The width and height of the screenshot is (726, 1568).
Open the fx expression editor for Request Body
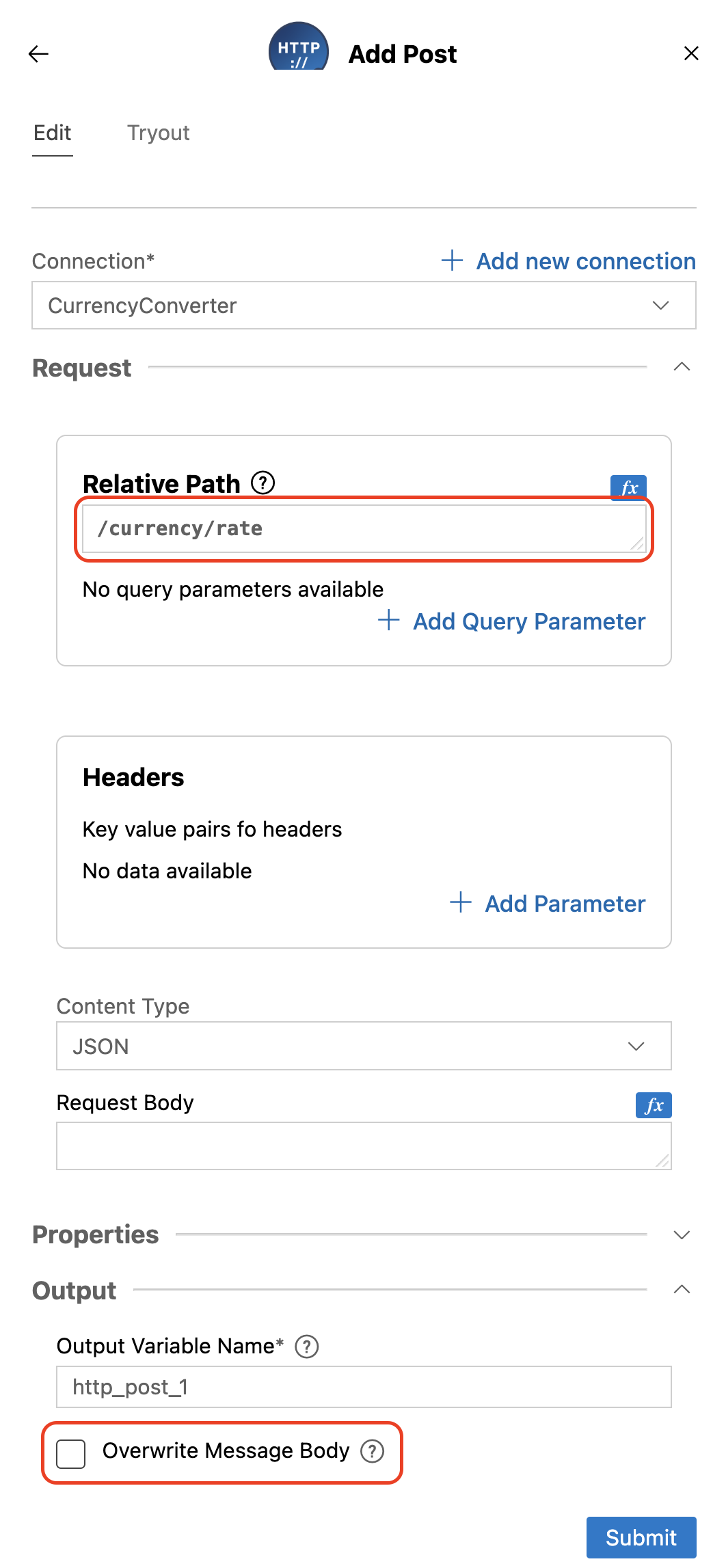[654, 1105]
